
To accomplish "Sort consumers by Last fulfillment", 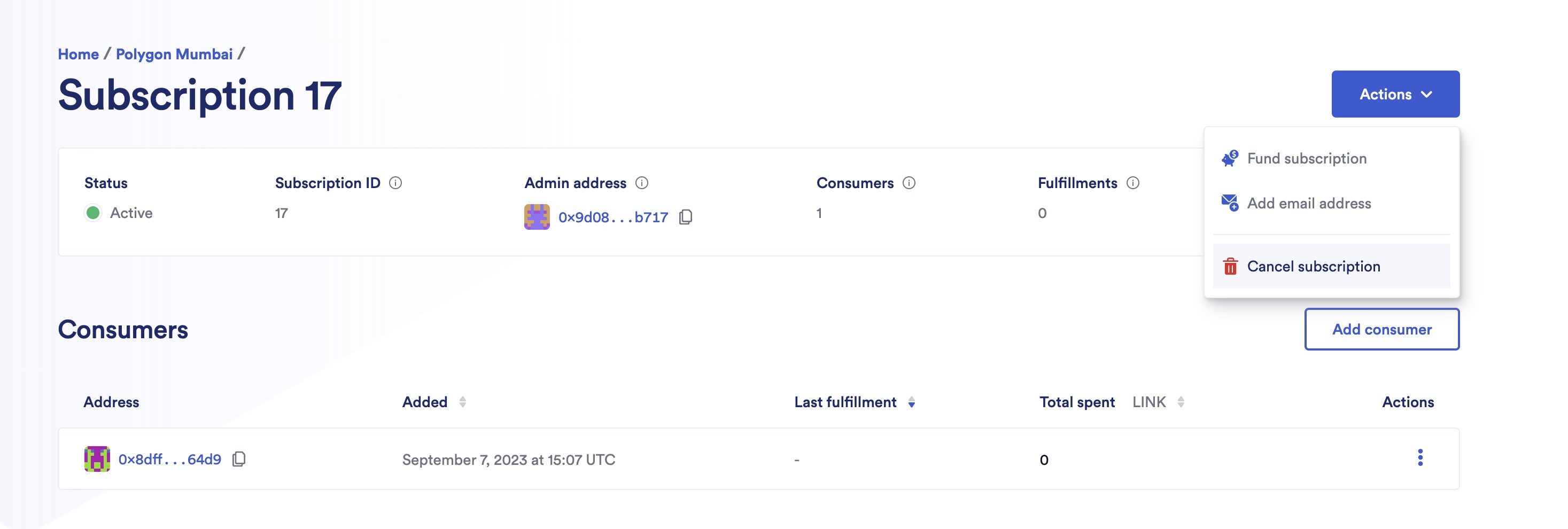I will coord(911,403).
